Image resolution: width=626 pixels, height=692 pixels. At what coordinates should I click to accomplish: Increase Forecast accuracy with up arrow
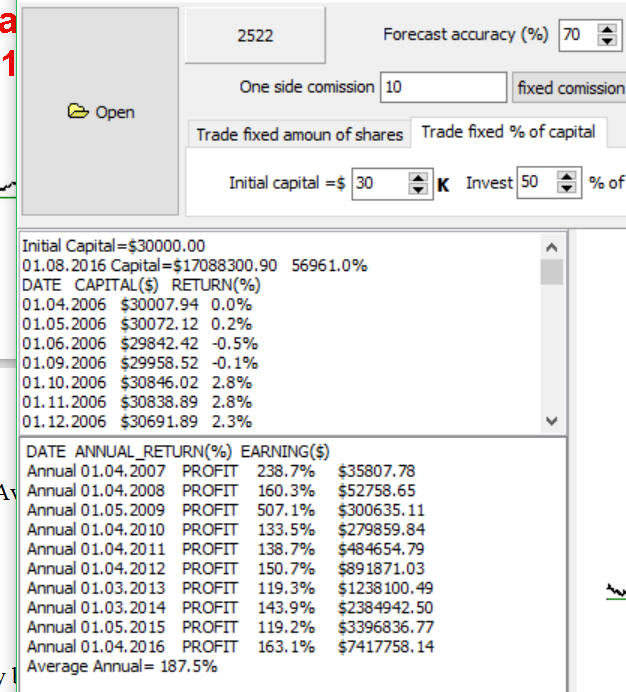[607, 29]
